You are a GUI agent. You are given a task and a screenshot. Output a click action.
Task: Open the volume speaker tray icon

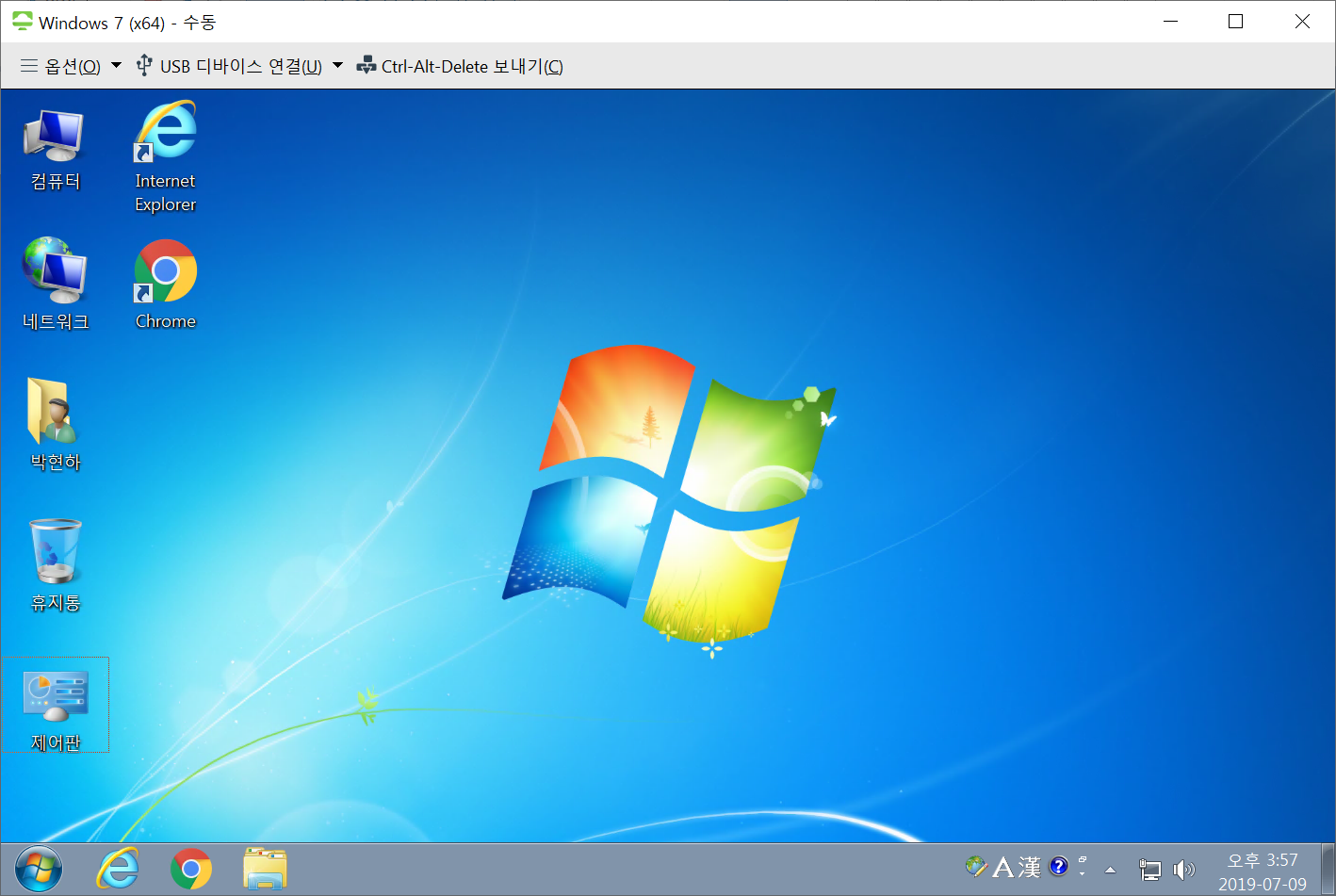coord(1183,870)
